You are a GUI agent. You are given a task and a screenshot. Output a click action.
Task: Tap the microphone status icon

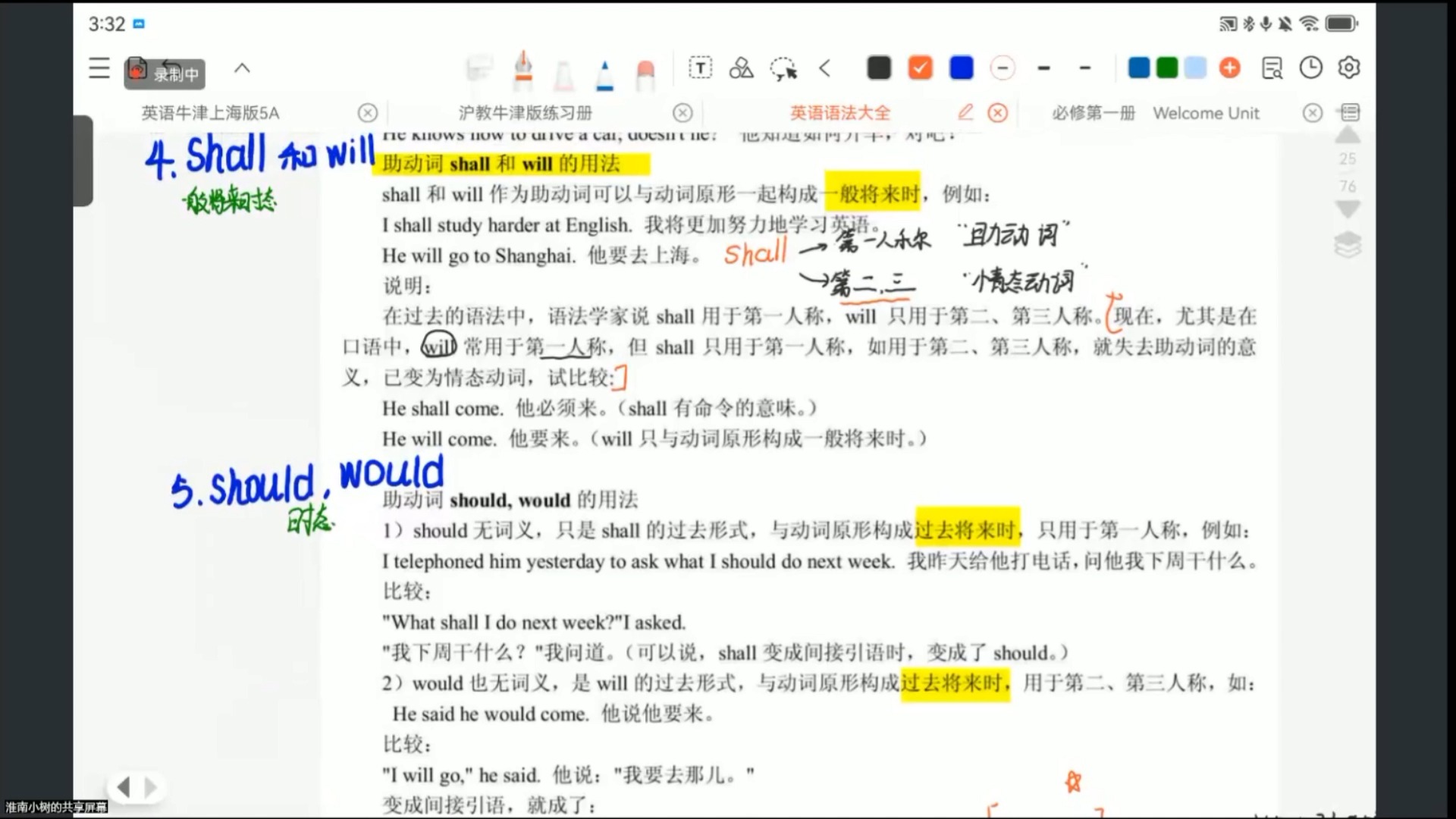click(x=1266, y=24)
